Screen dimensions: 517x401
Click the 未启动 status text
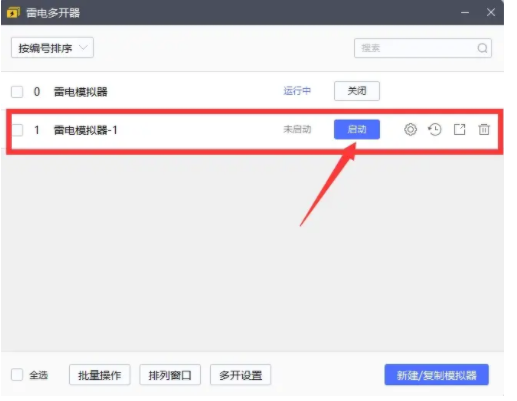pyautogui.click(x=297, y=129)
